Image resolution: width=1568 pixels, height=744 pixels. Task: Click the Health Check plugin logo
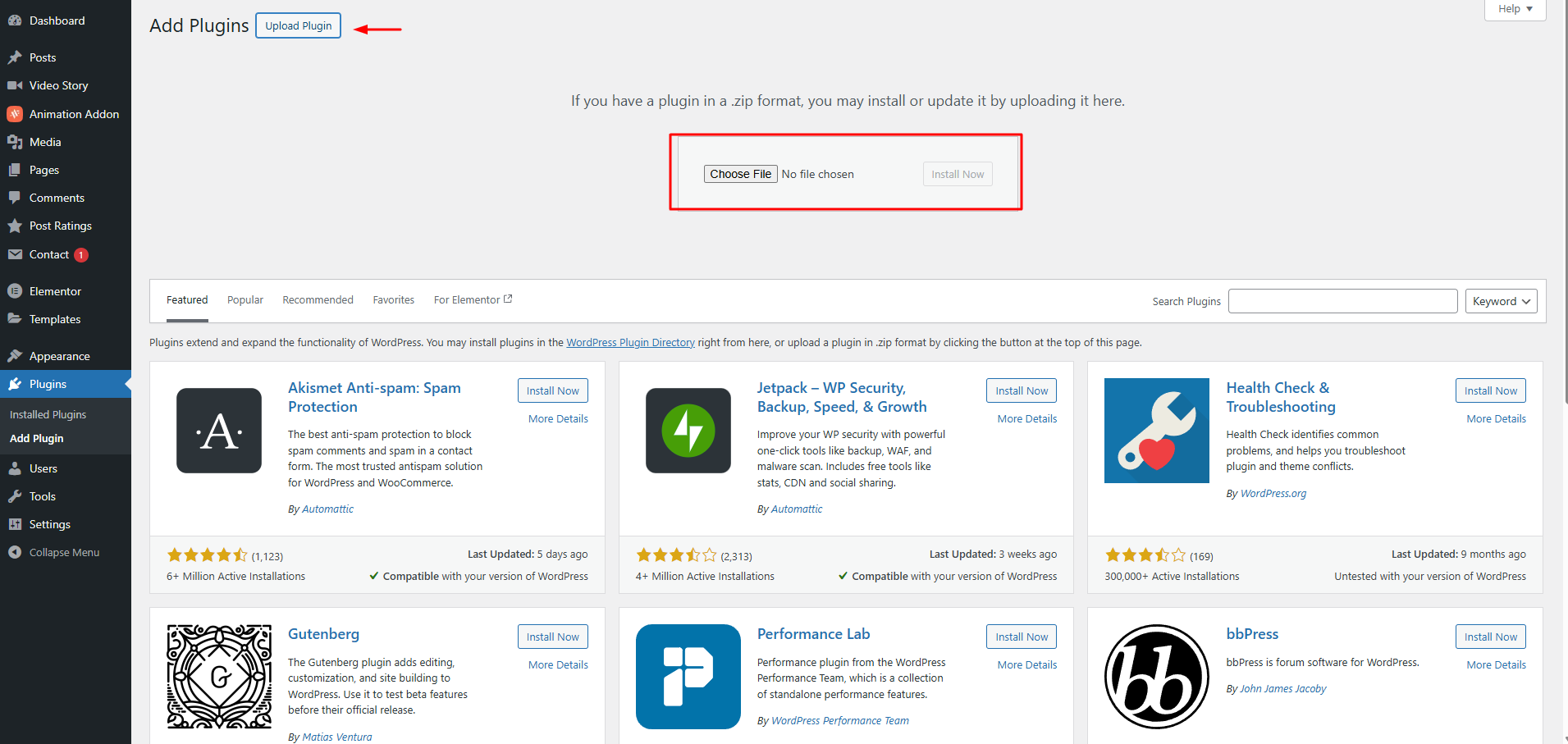coord(1157,431)
